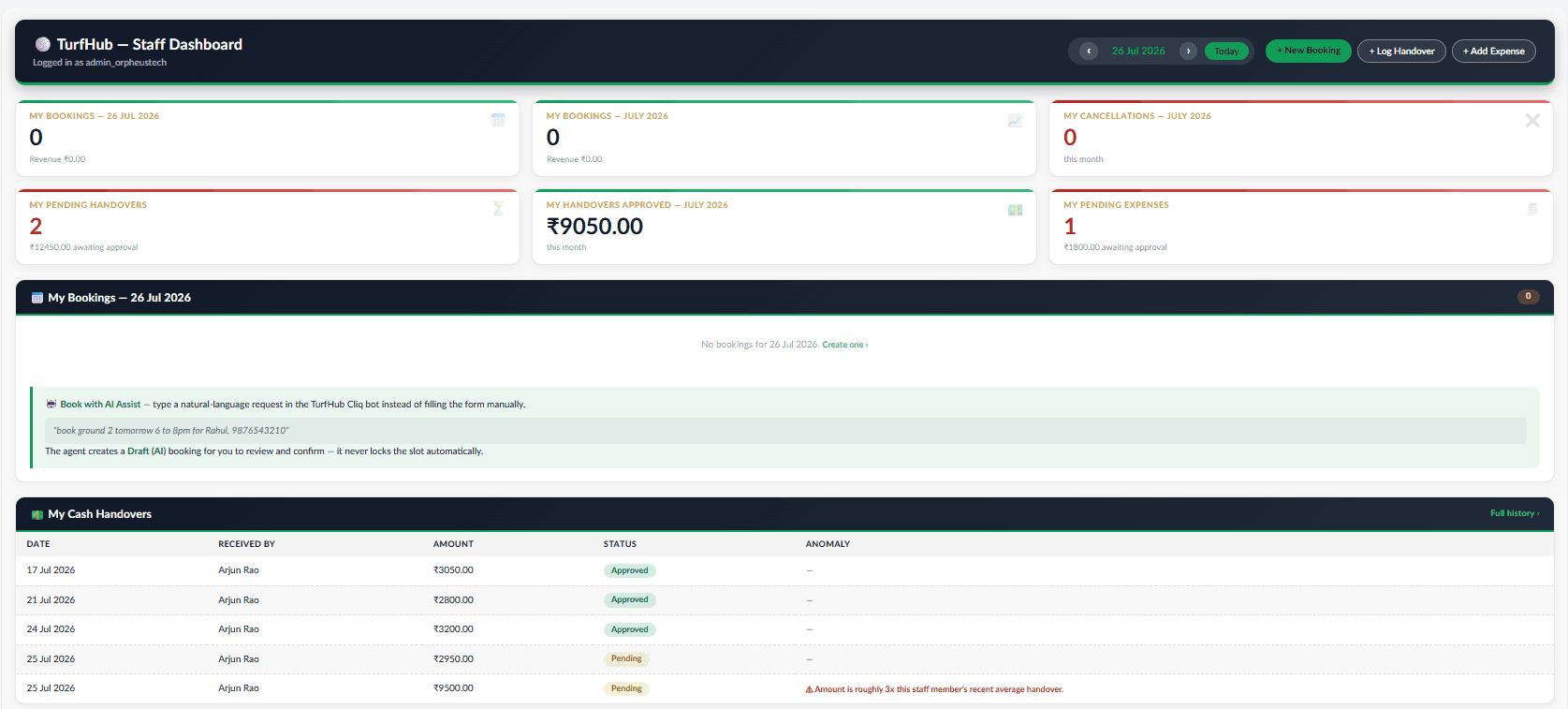The width and height of the screenshot is (1568, 709).
Task: Click the anomaly warning triangle icon
Action: click(x=809, y=689)
